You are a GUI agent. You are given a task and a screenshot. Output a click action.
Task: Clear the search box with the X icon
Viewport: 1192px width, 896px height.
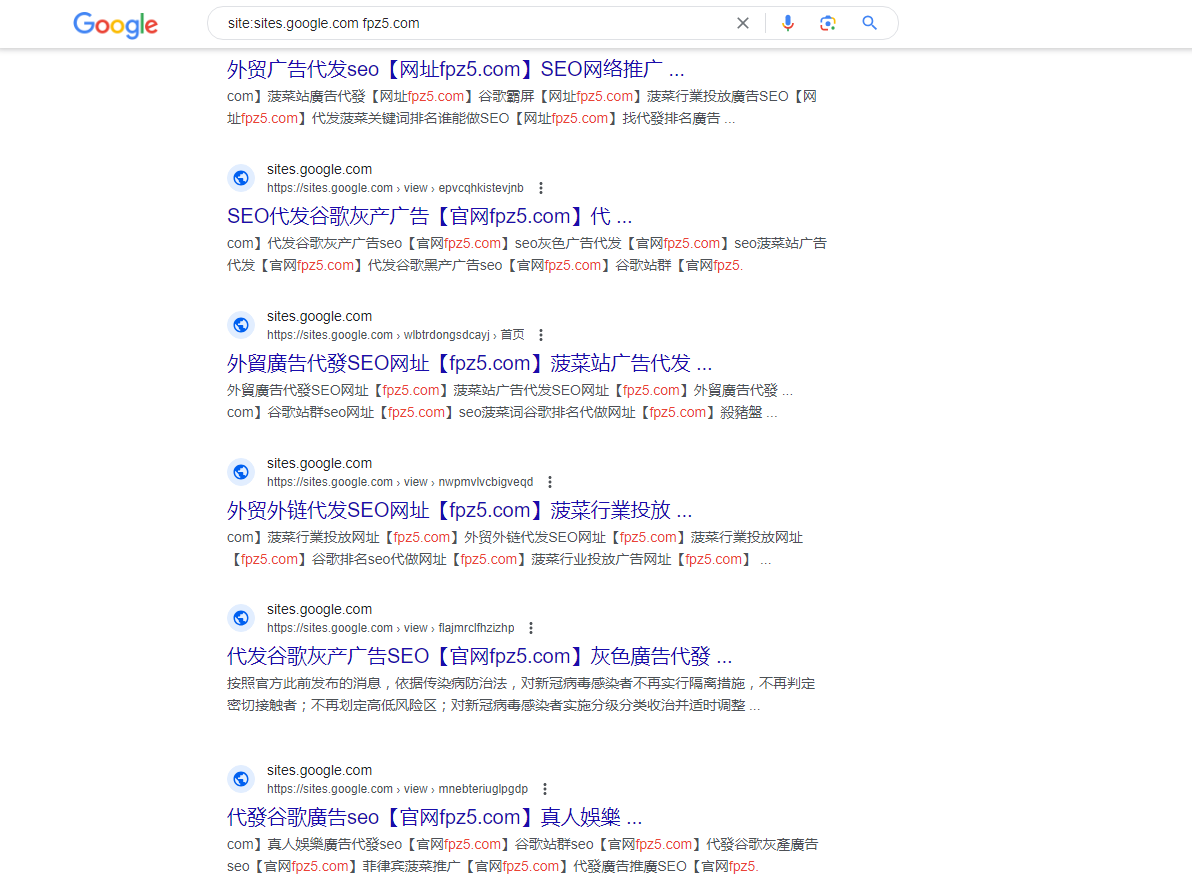[743, 24]
